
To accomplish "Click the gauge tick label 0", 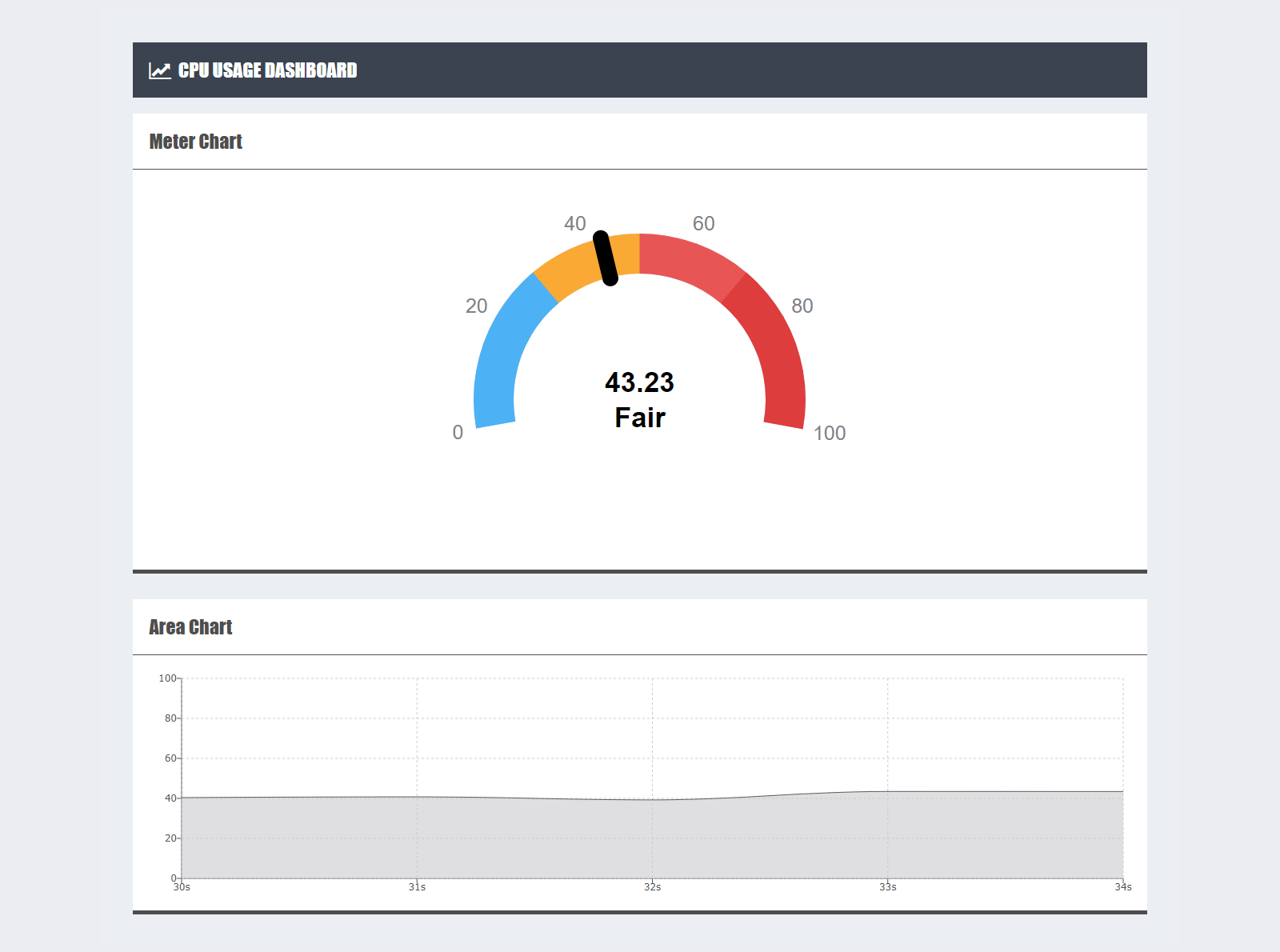I will [x=458, y=433].
